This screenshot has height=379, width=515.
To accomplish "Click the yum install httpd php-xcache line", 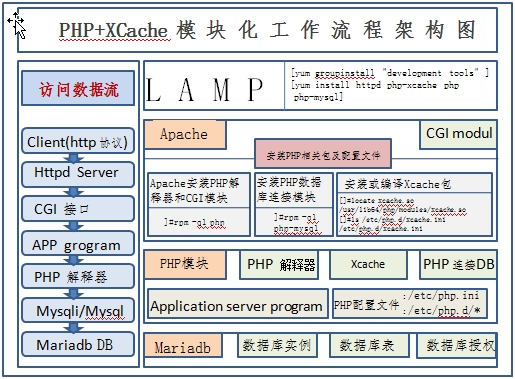I will pos(375,85).
